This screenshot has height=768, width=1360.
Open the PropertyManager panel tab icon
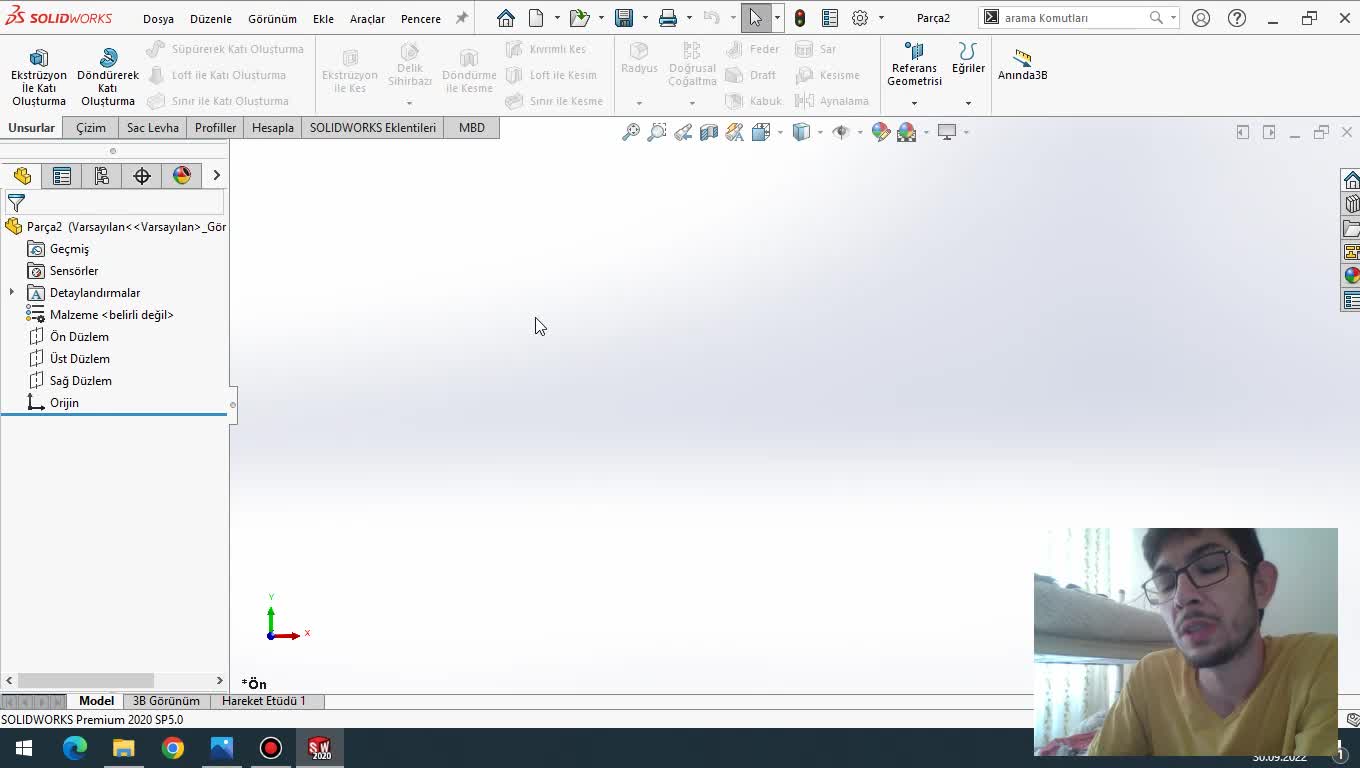click(62, 176)
